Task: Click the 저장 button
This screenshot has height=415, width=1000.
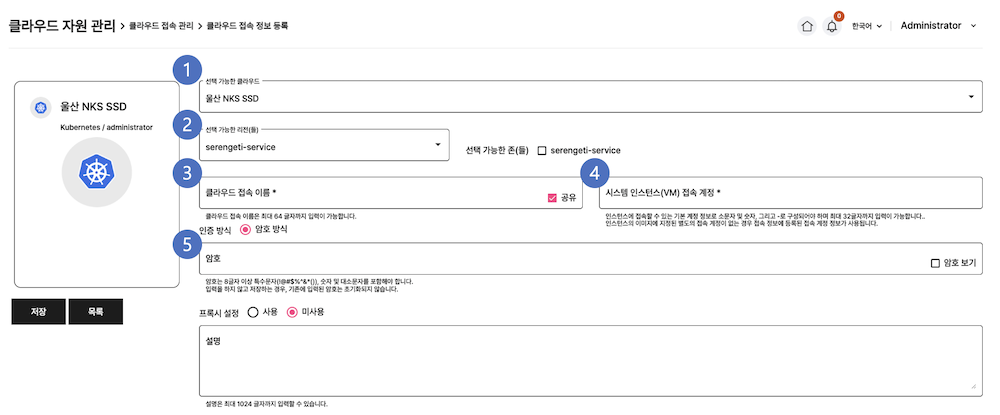Action: click(x=37, y=312)
